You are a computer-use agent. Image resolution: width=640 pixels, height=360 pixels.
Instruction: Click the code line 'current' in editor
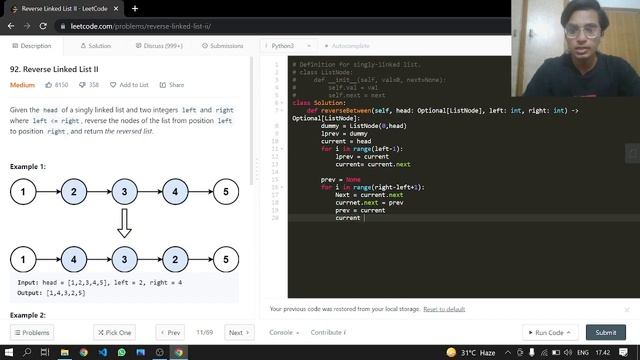[348, 218]
